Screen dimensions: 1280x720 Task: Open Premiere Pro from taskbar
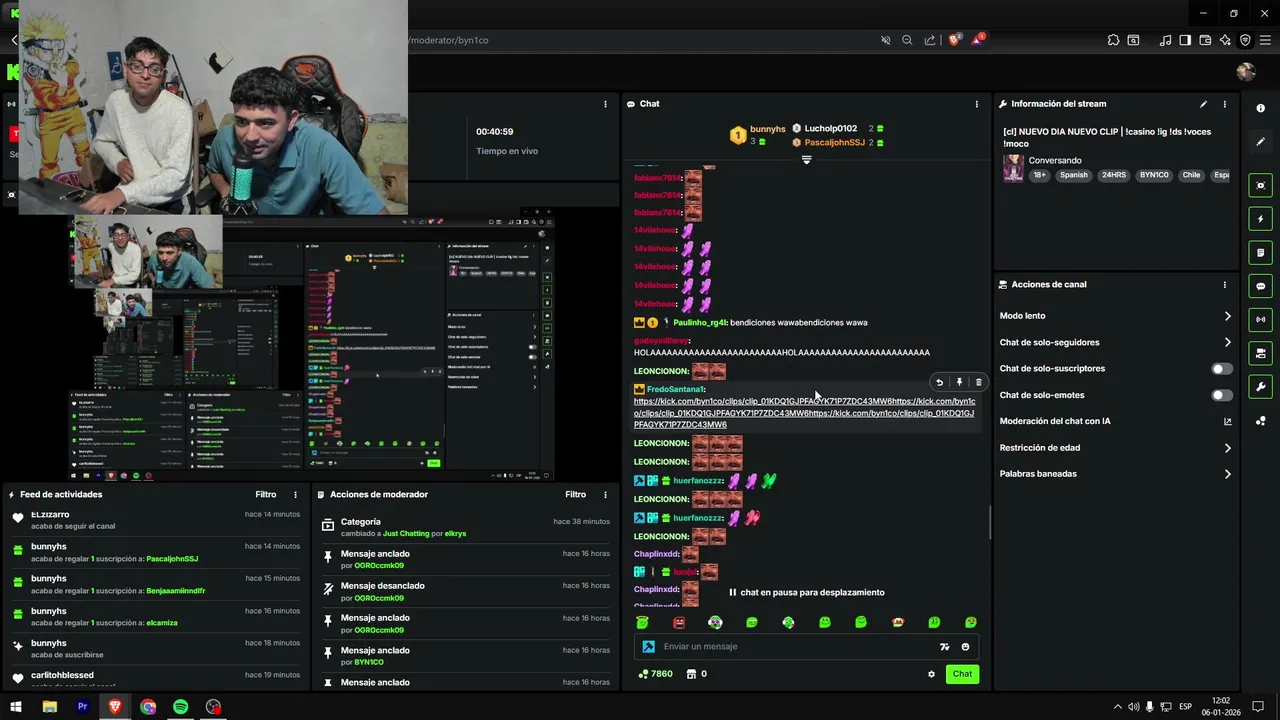pos(82,707)
